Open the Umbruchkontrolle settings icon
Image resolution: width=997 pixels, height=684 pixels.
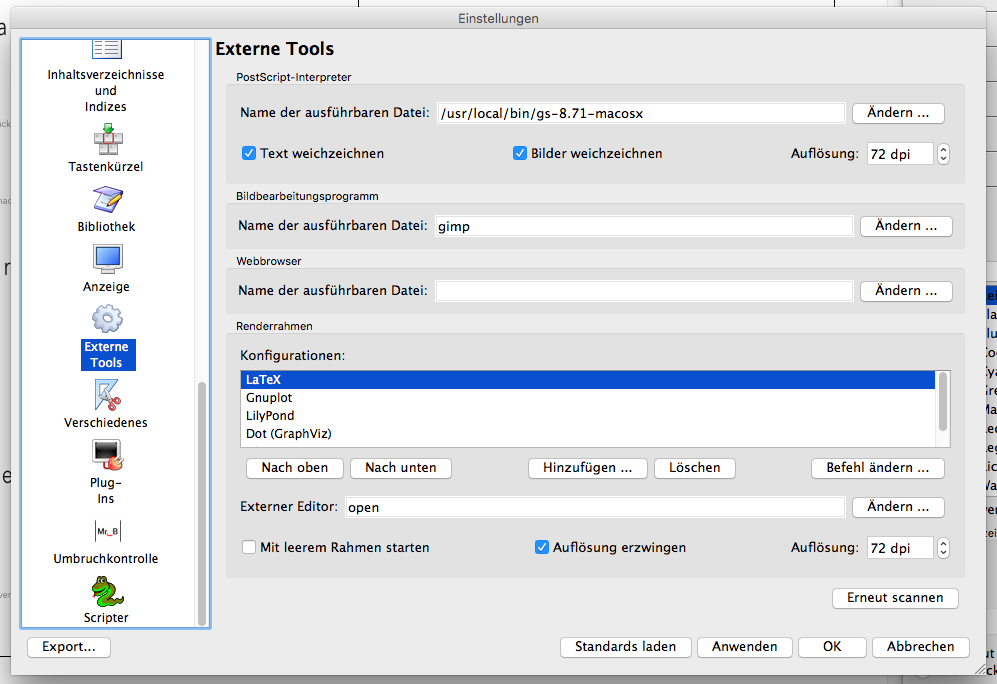pos(106,530)
